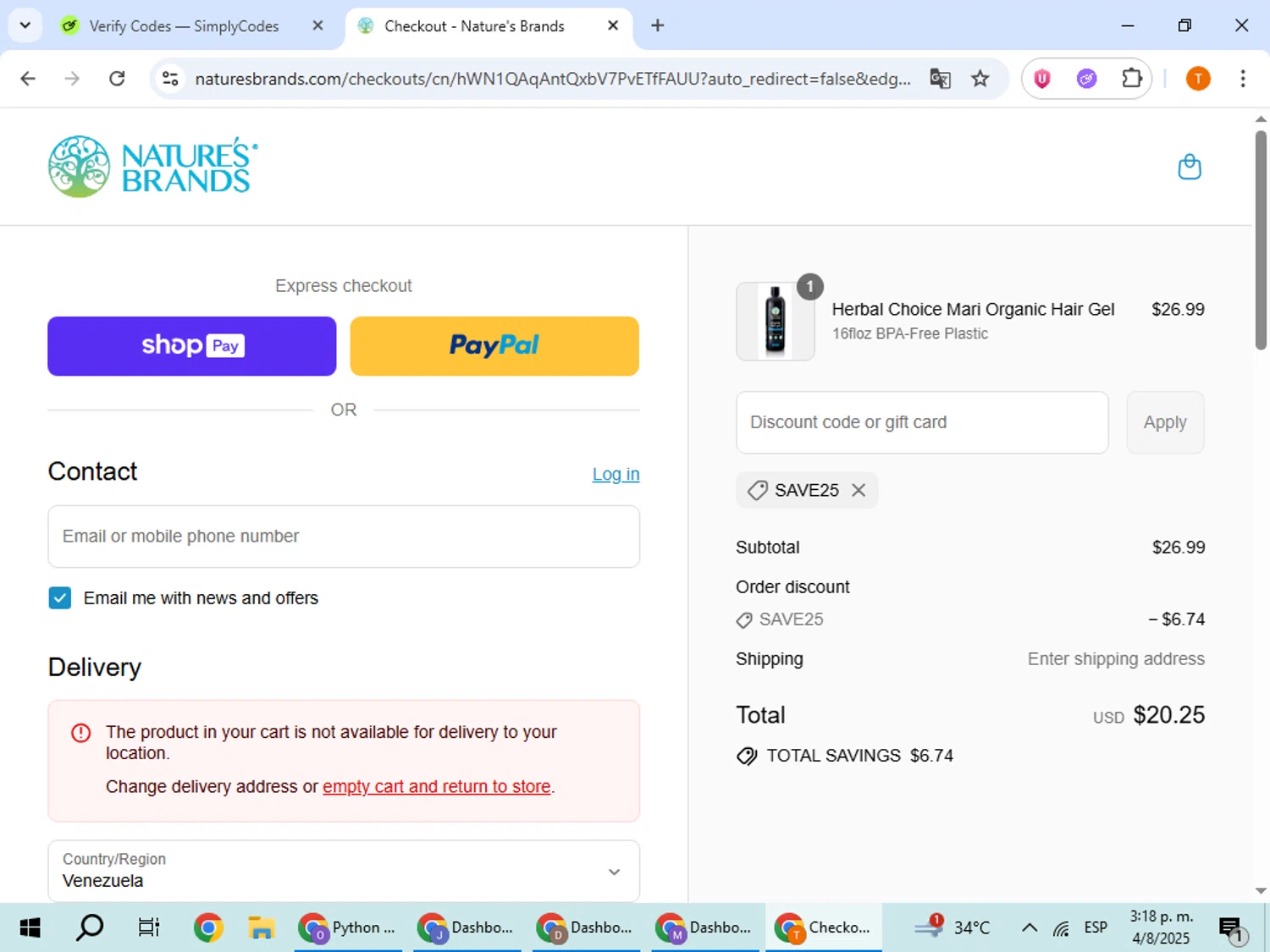1270x952 pixels.
Task: Click the Nature's Brands logo
Action: pos(153,167)
